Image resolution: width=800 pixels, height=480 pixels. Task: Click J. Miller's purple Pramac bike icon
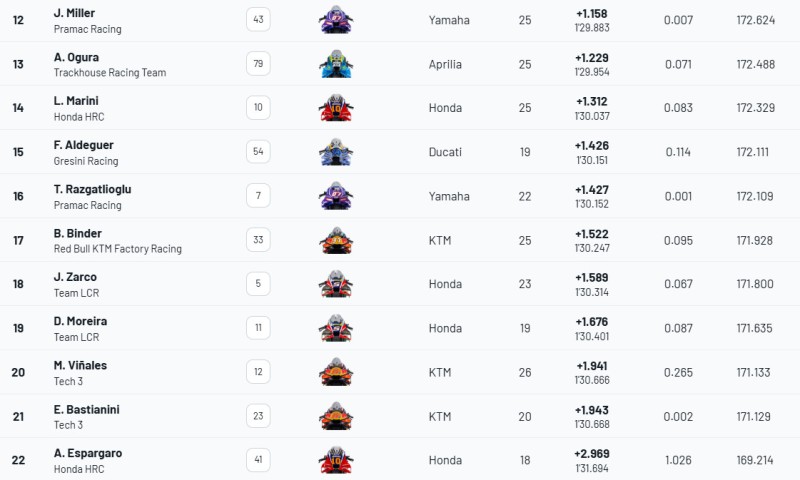336,20
